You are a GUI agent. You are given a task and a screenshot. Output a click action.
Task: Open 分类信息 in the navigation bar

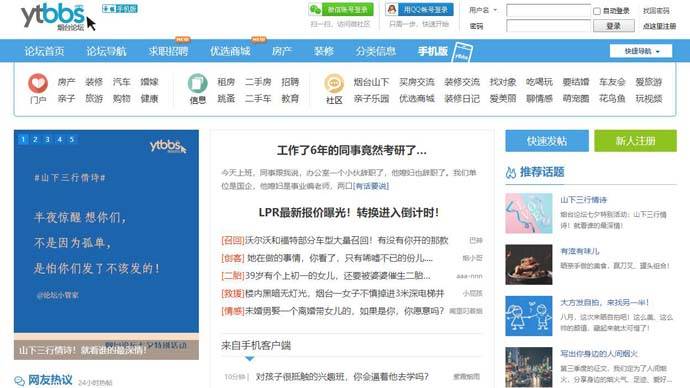pyautogui.click(x=375, y=51)
